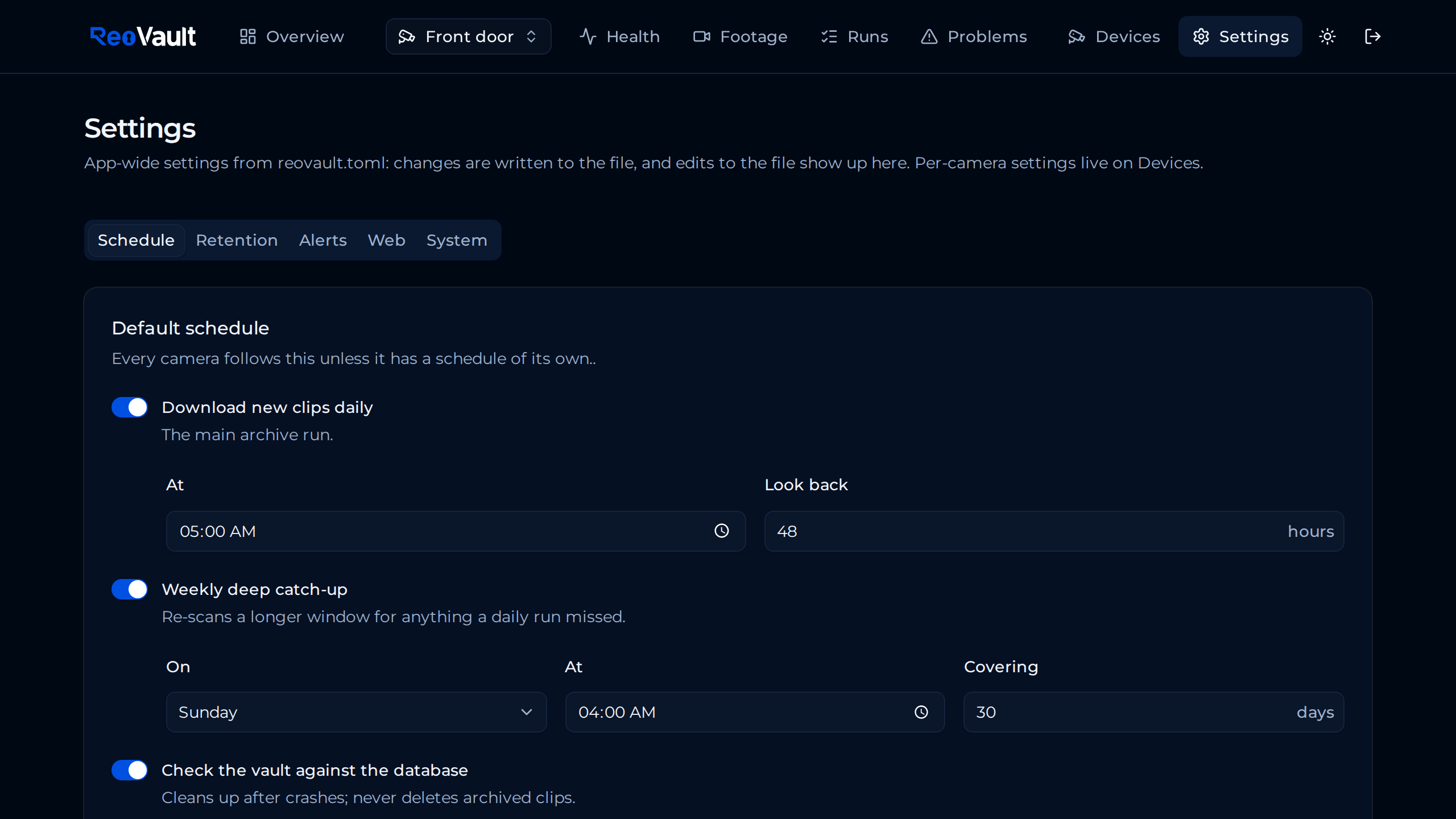Click the up-down chevrons beside Front door
This screenshot has width=1456, height=819.
click(x=531, y=36)
